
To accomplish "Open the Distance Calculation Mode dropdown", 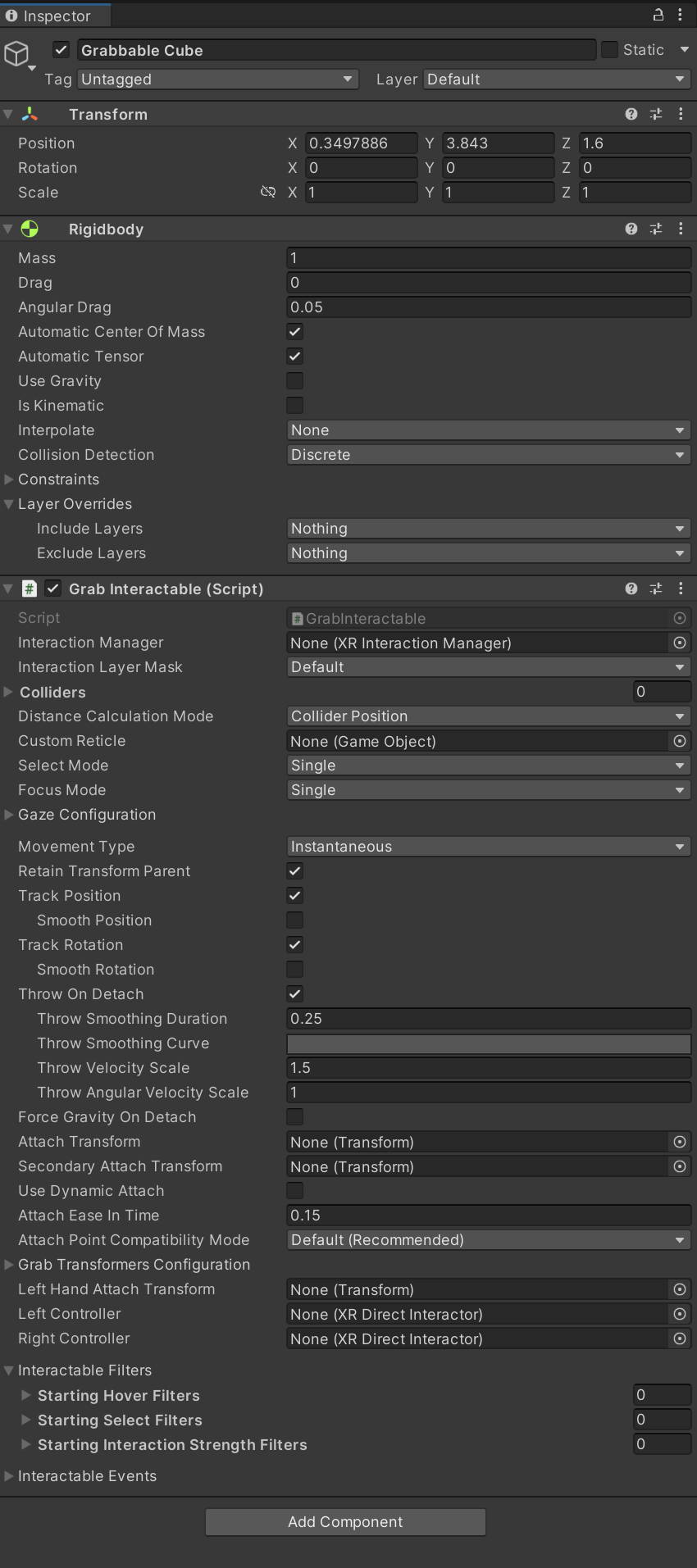I will [x=489, y=716].
